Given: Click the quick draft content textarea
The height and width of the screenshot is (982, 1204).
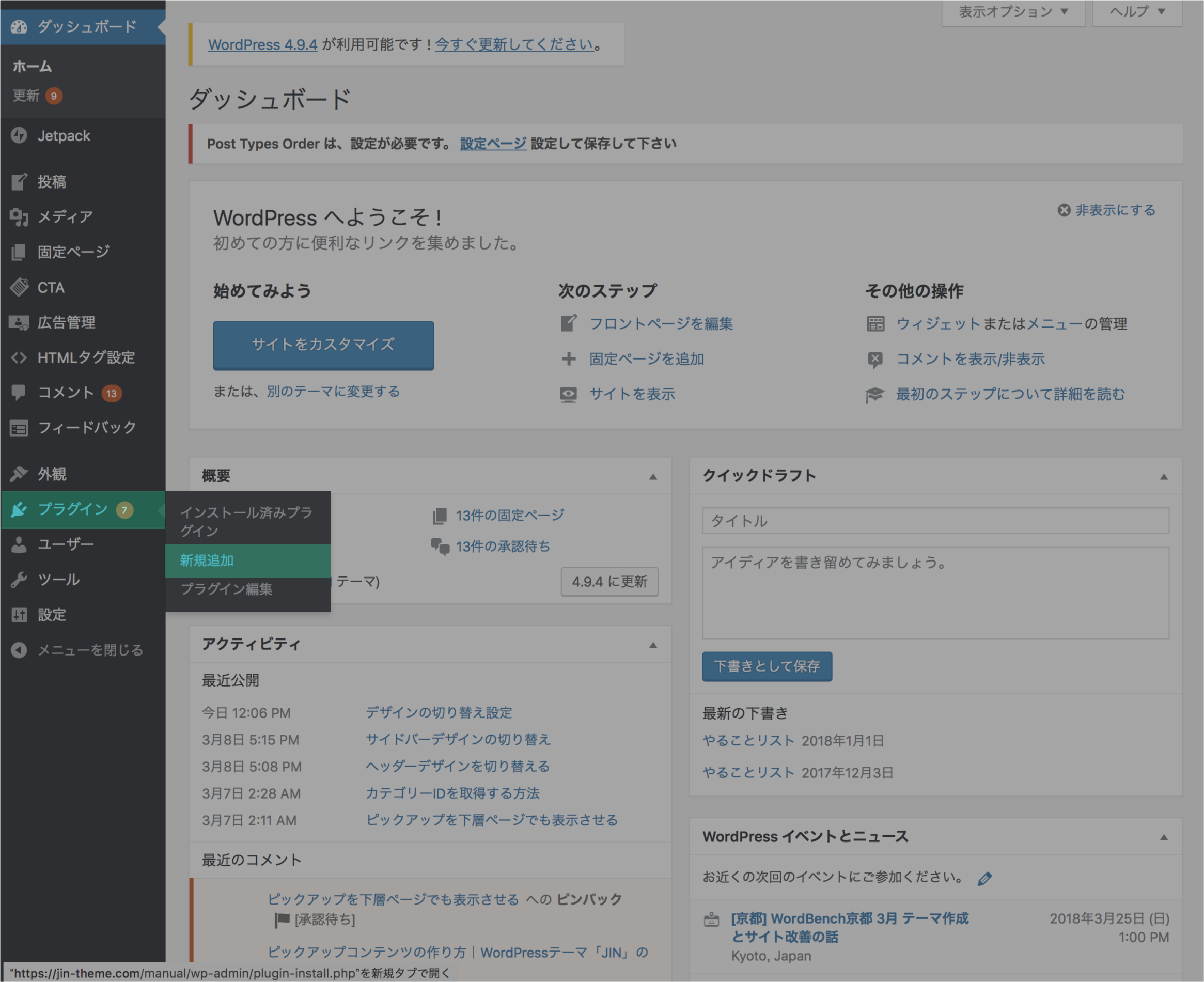Looking at the screenshot, I should pos(935,593).
